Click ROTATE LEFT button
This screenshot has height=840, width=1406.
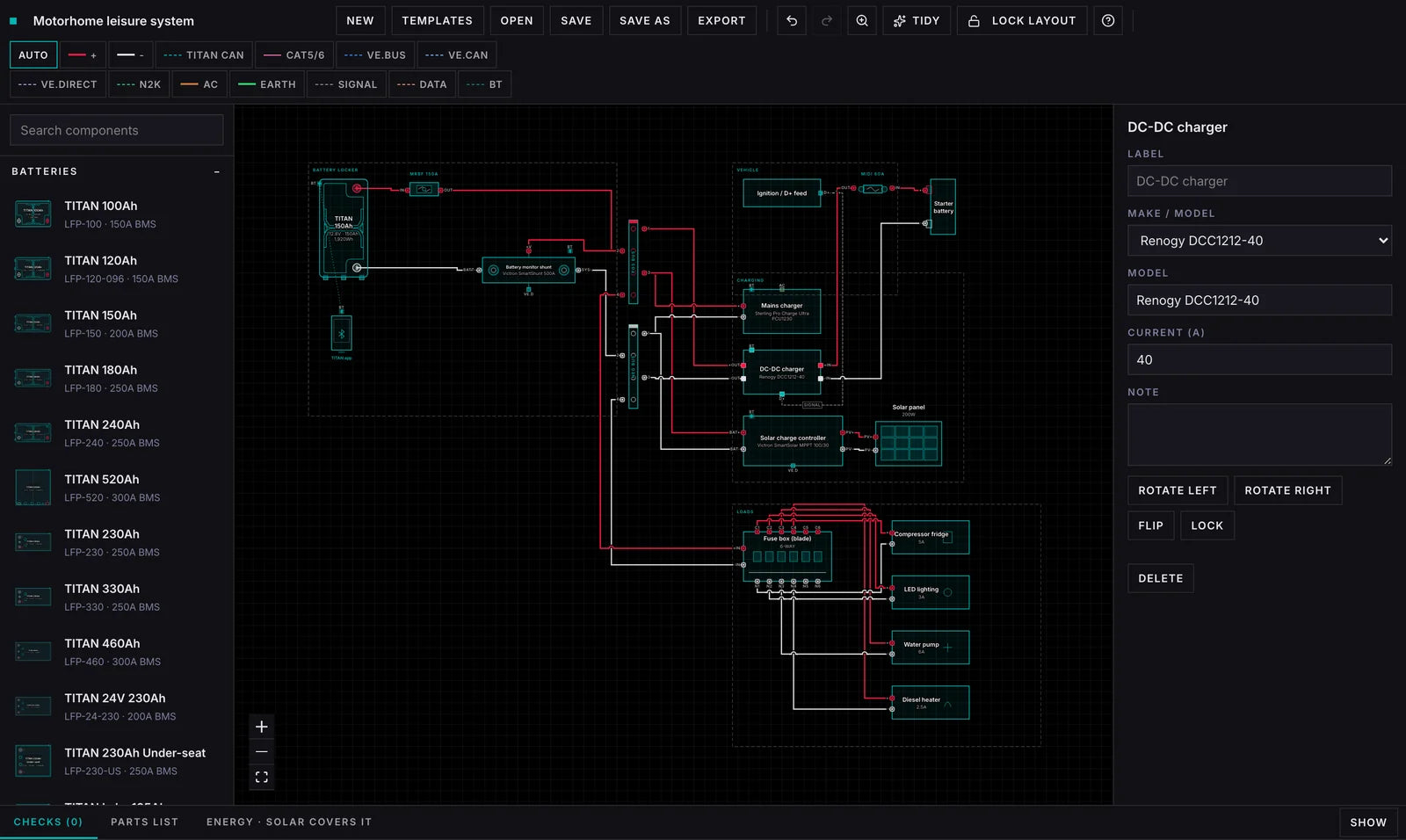[1178, 490]
